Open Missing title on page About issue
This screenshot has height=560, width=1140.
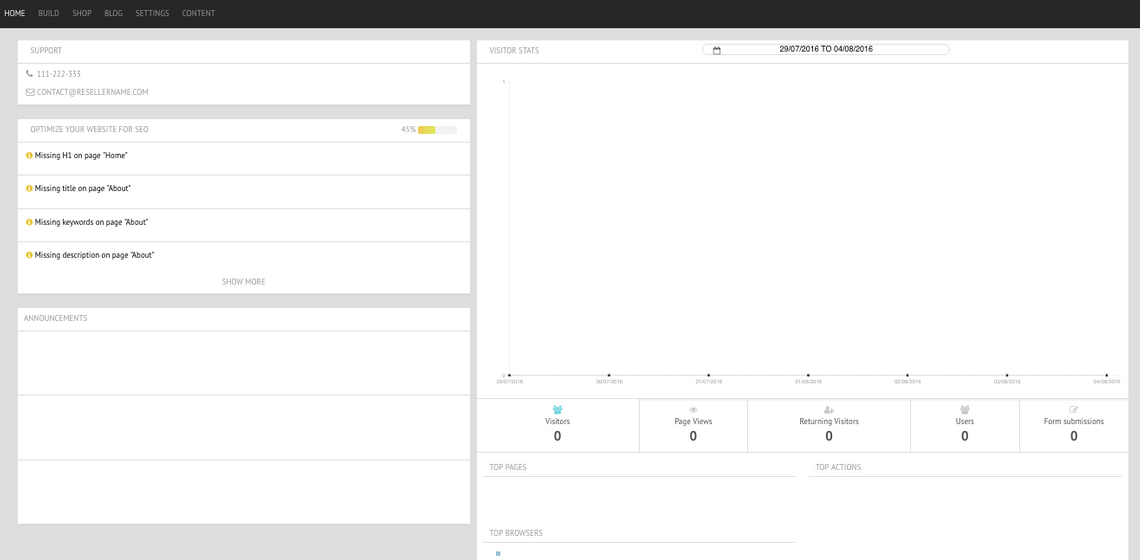coord(82,189)
